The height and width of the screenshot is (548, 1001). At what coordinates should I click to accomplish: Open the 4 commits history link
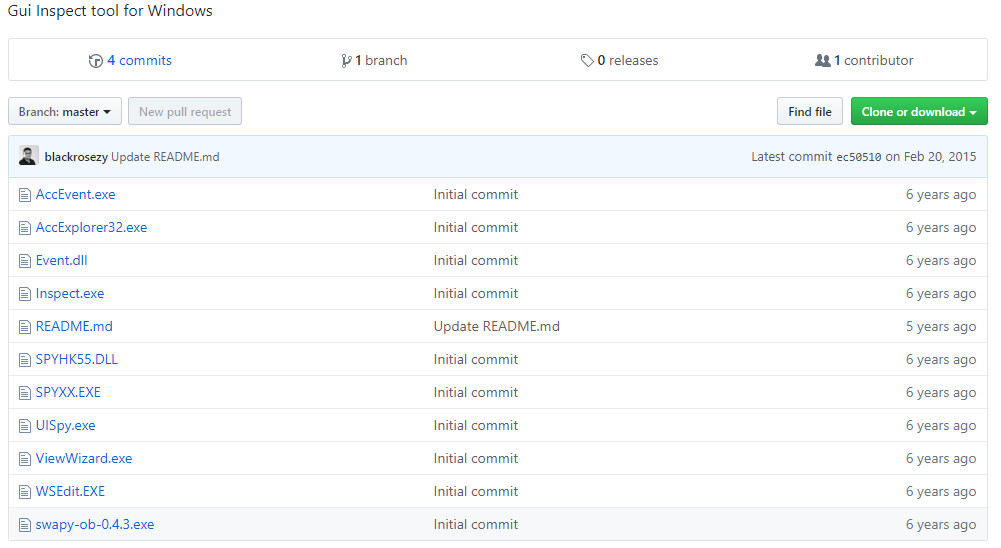pos(139,61)
